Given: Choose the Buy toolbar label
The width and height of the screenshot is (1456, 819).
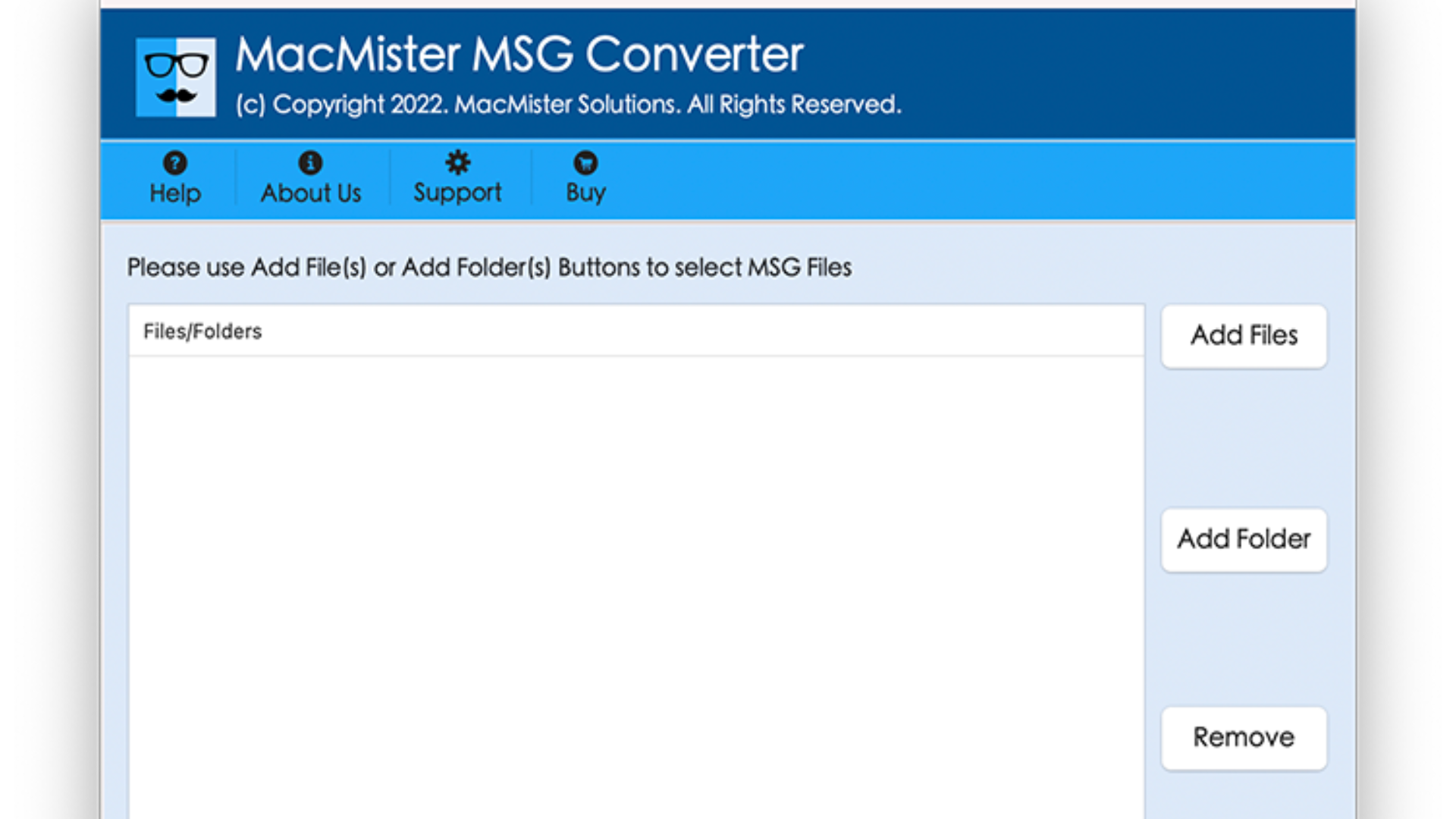Looking at the screenshot, I should click(585, 193).
